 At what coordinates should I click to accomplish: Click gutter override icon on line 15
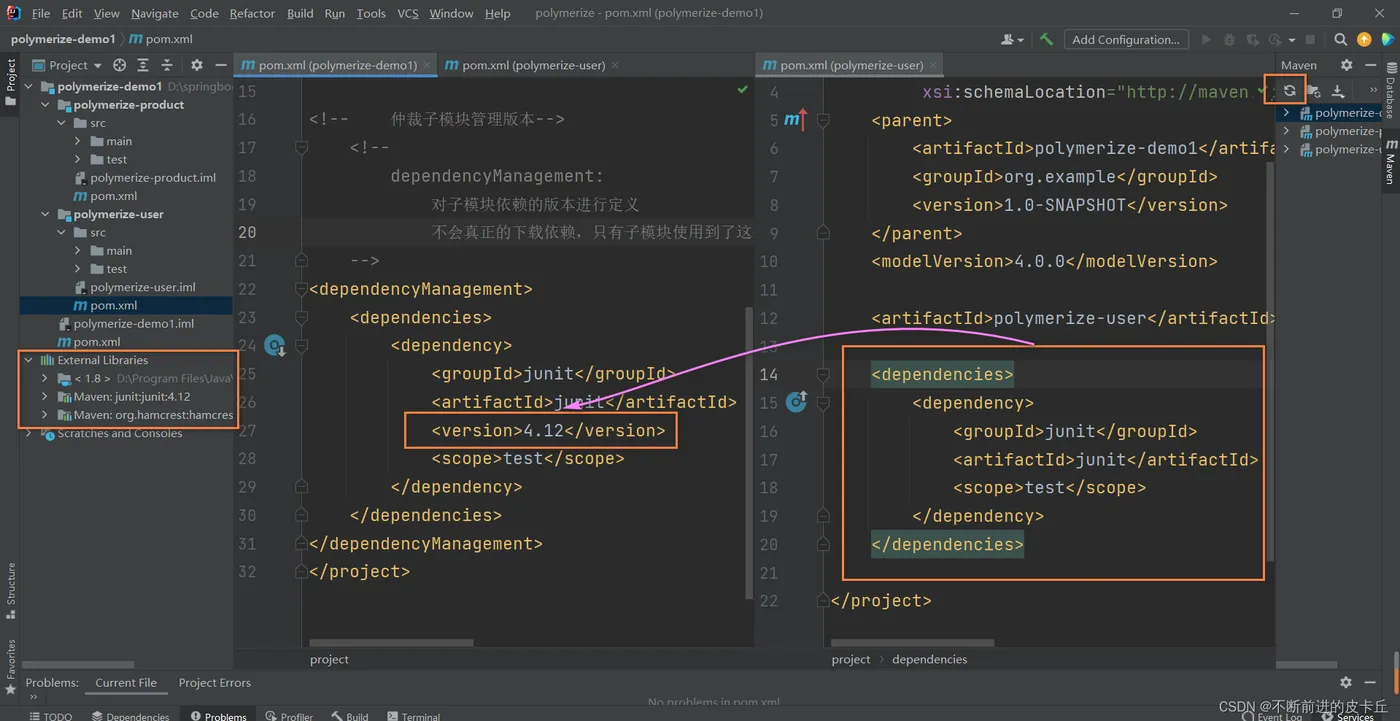pos(796,402)
